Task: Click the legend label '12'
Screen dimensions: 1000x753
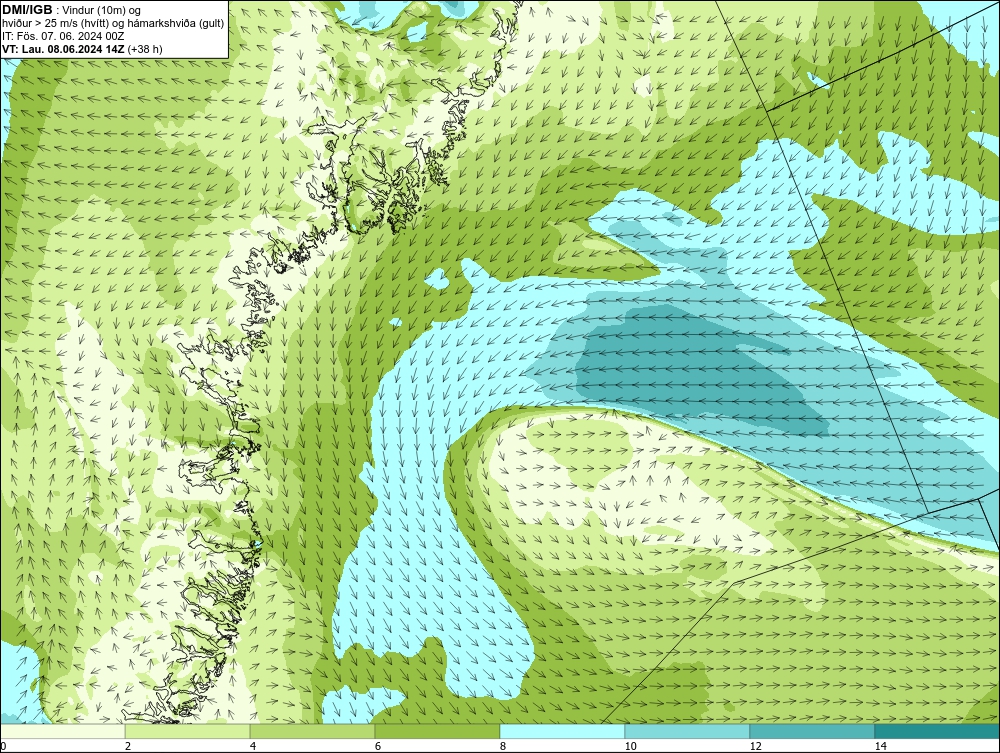Action: point(755,746)
